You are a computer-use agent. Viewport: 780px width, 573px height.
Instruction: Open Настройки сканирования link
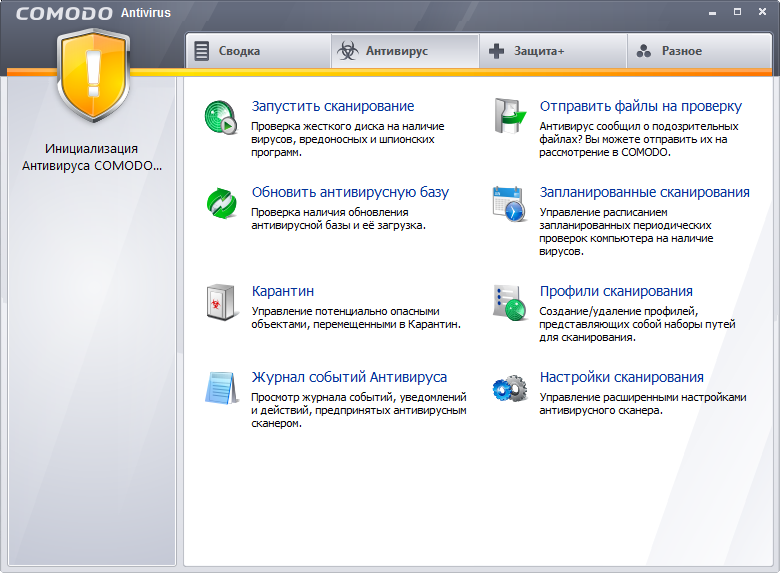(622, 377)
